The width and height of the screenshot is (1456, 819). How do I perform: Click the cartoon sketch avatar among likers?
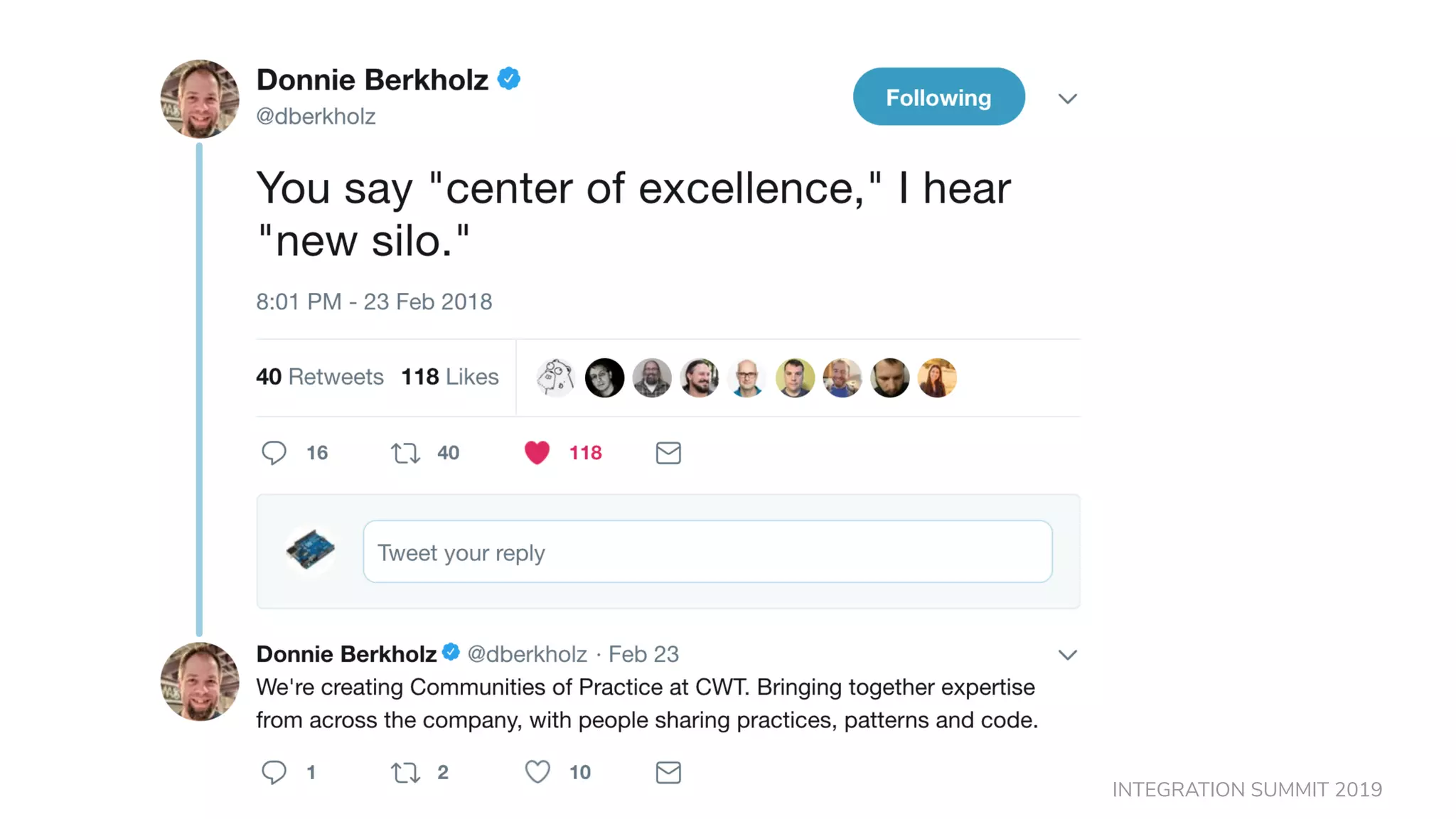556,378
